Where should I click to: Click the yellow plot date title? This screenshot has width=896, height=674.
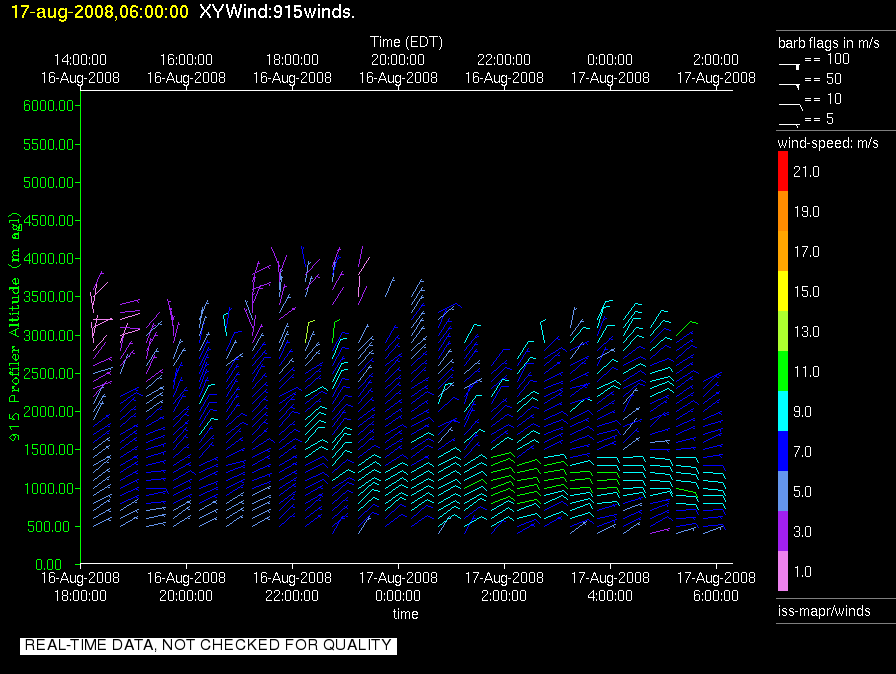click(x=99, y=12)
